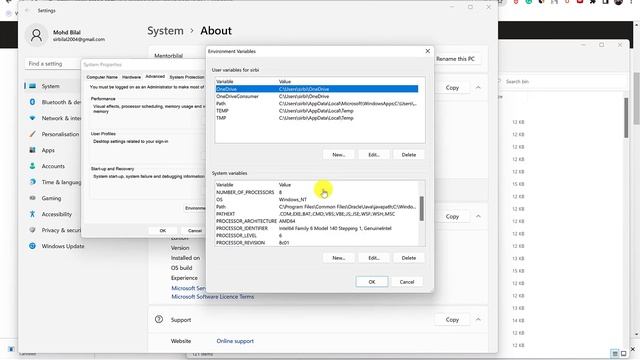This screenshot has width=640, height=360.
Task: Collapse the device specifications section chevron
Action: coord(478,87)
